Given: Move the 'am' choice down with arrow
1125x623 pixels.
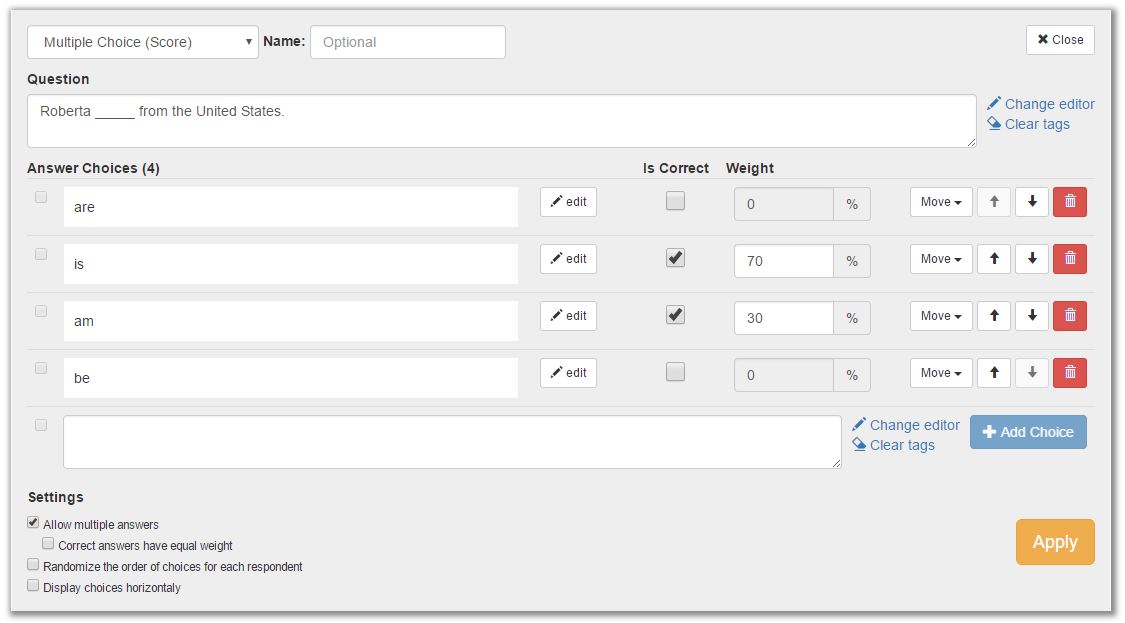Looking at the screenshot, I should click(x=1032, y=316).
